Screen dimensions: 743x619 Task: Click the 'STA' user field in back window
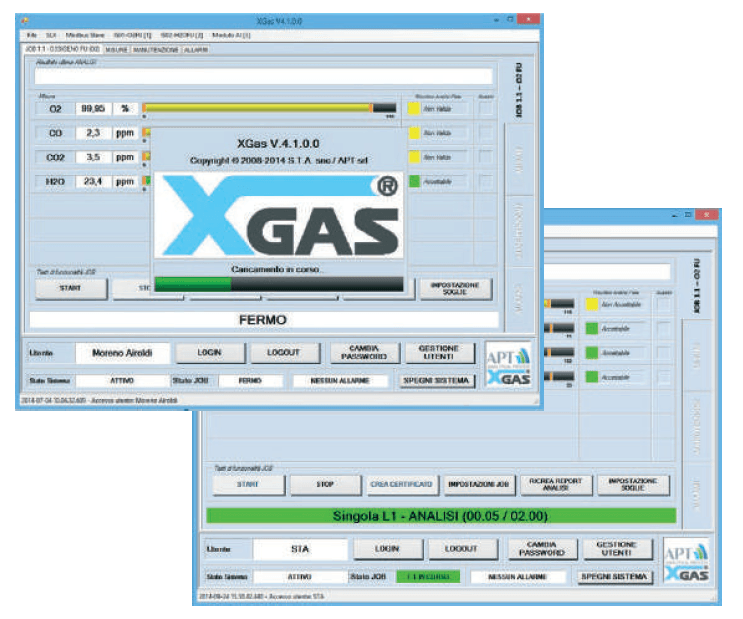pos(300,549)
